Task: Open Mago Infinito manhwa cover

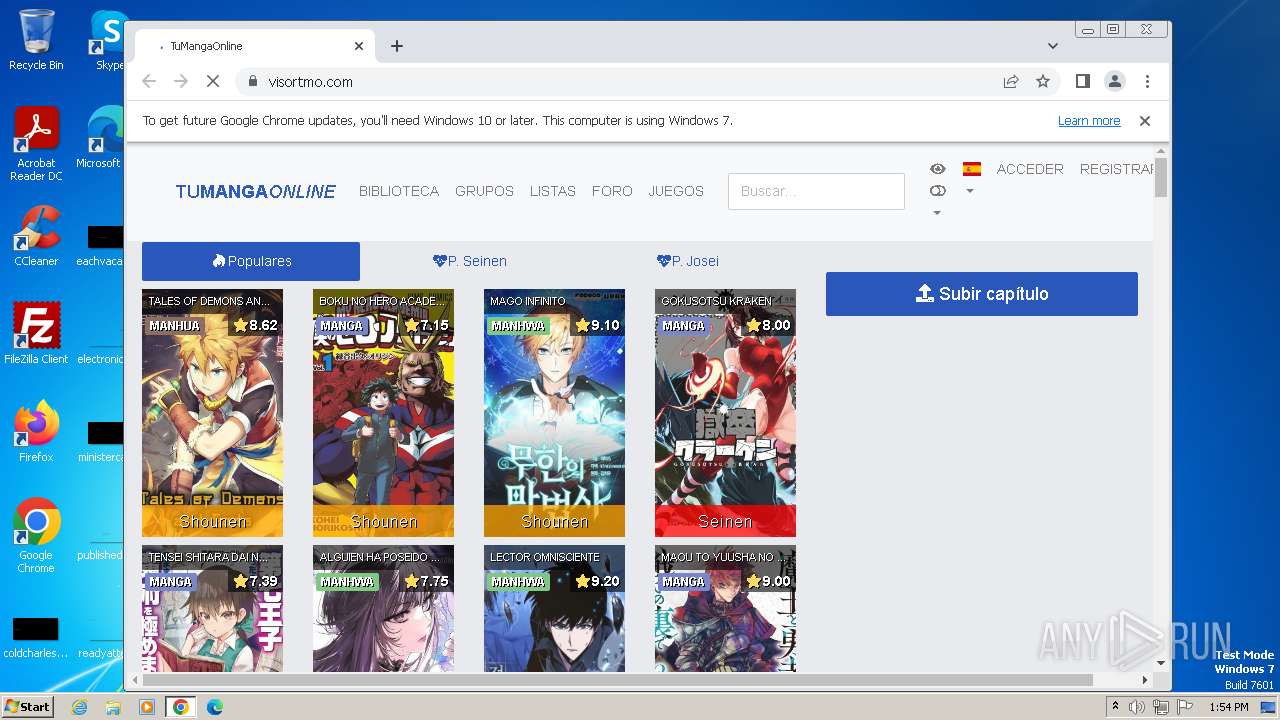Action: (554, 413)
